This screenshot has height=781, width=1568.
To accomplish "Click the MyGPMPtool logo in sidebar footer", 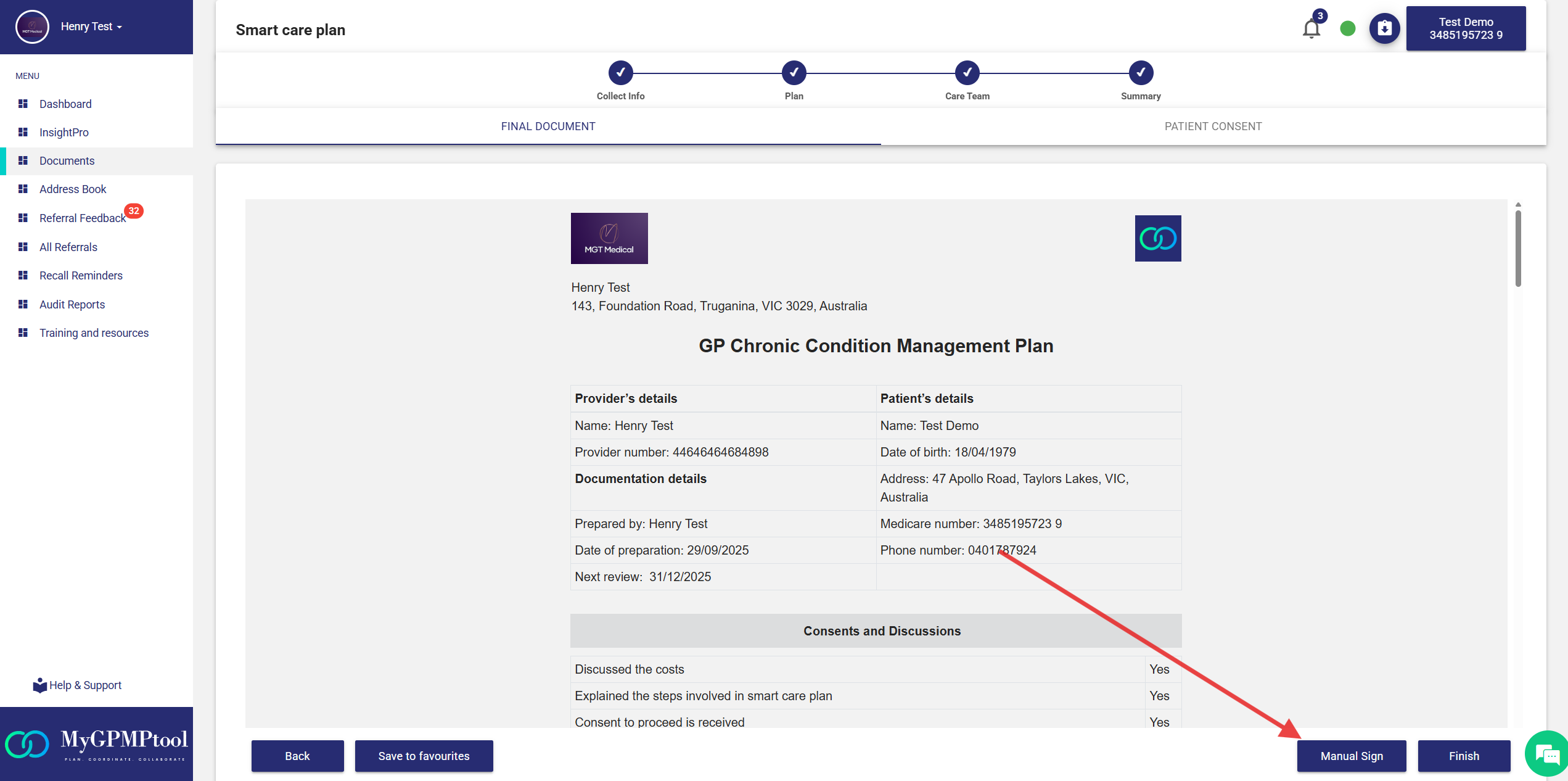I will pos(96,744).
